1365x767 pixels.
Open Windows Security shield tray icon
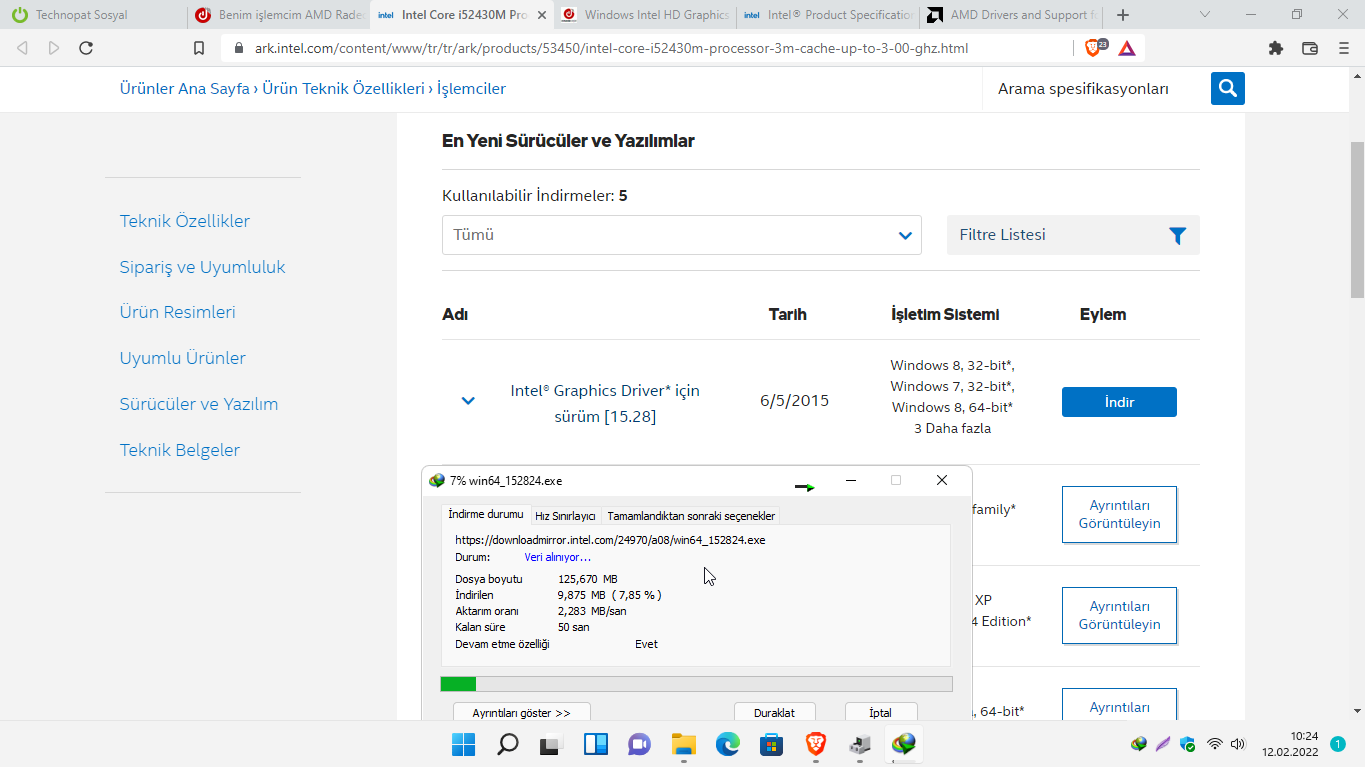point(1188,744)
